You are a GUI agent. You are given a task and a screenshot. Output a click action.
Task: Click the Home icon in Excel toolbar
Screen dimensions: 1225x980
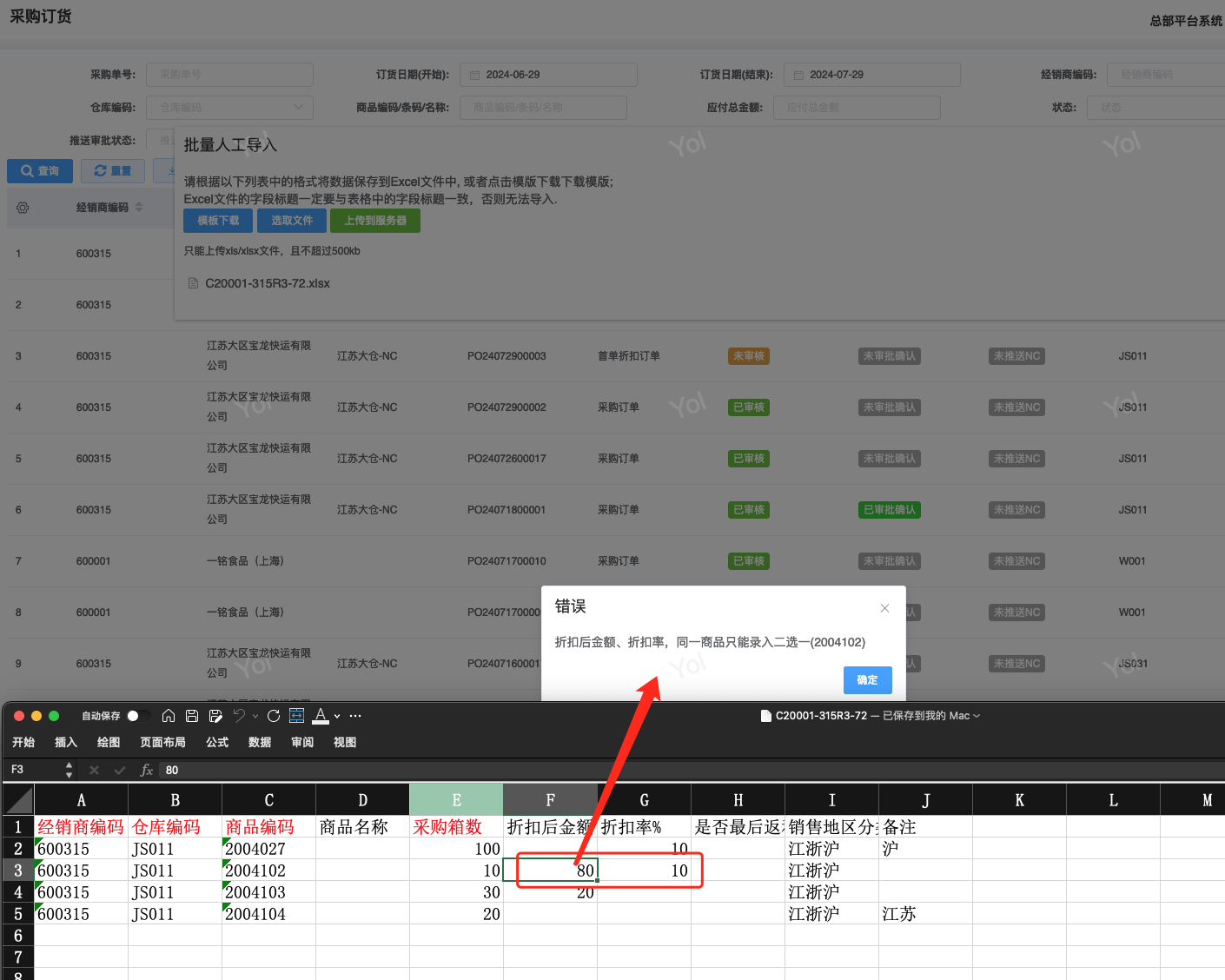click(x=169, y=716)
